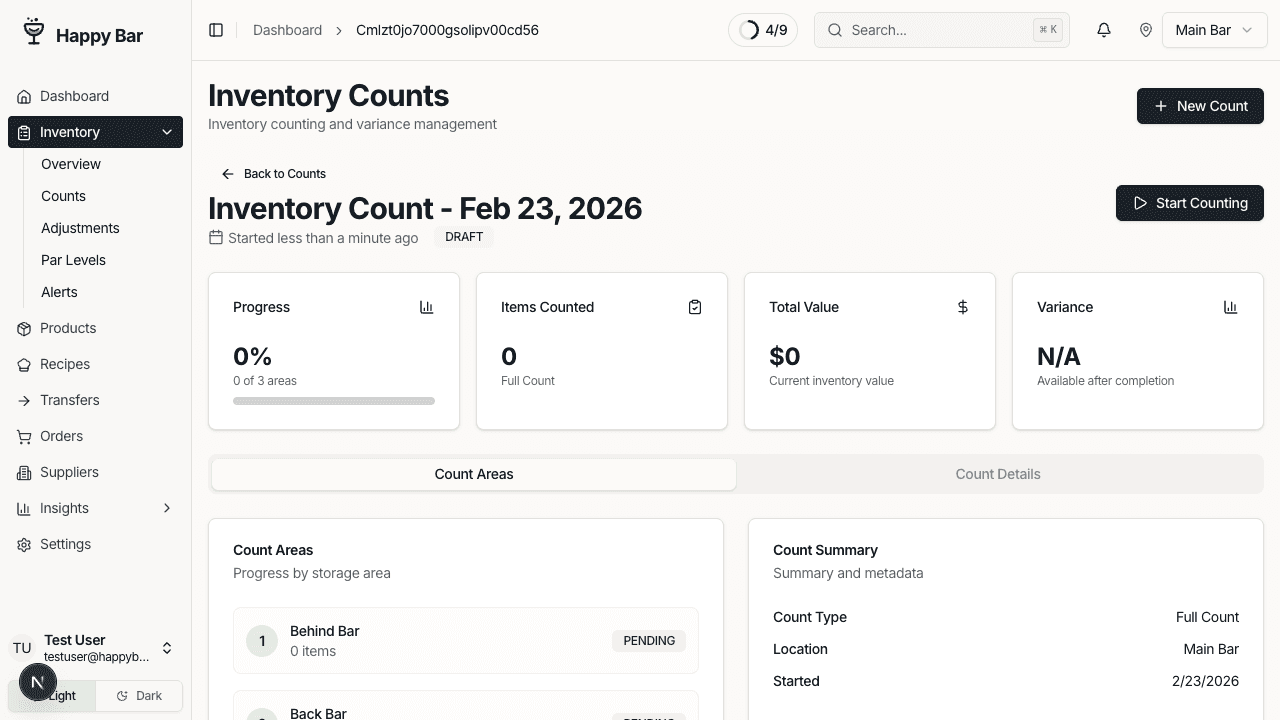The image size is (1280, 720).
Task: Open the notifications bell
Action: pyautogui.click(x=1103, y=30)
